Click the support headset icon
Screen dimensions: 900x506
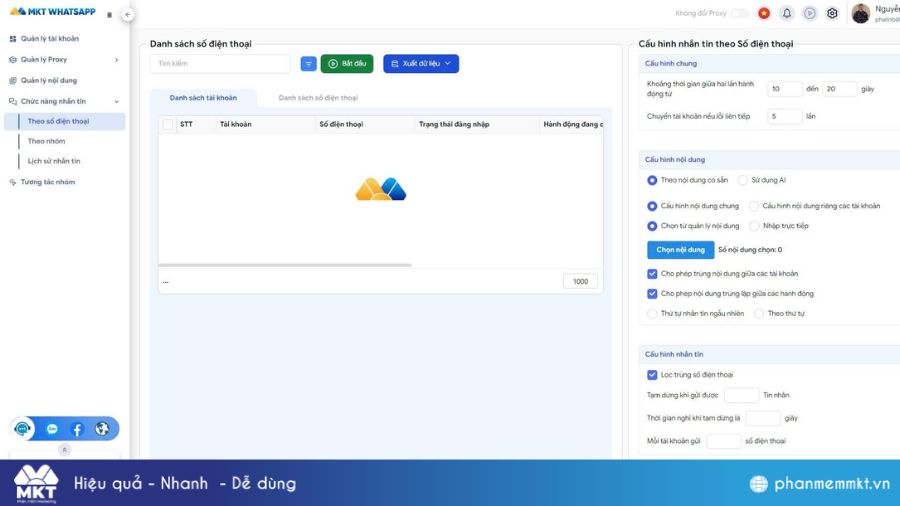(23, 429)
